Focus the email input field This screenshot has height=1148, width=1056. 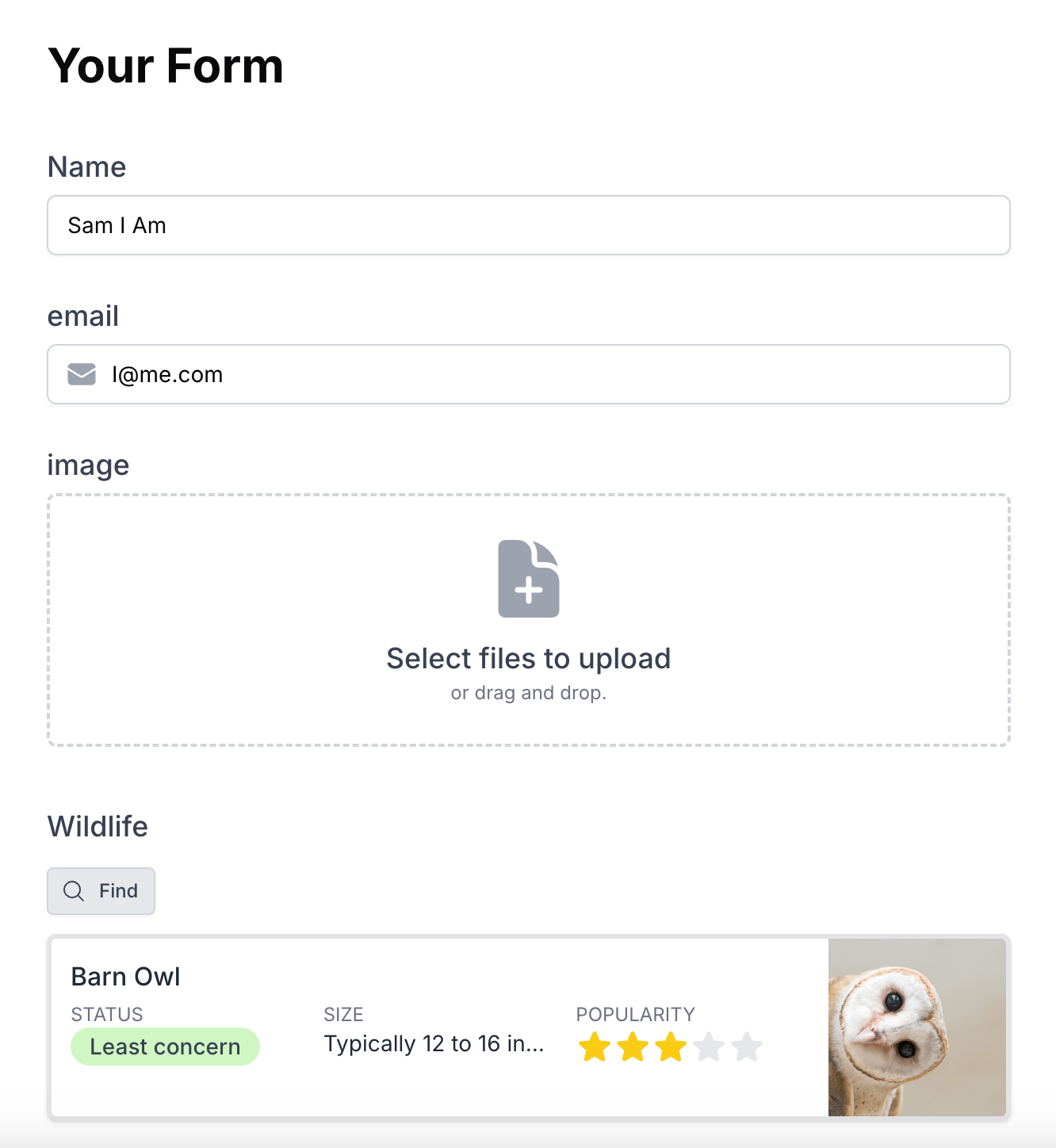(529, 374)
